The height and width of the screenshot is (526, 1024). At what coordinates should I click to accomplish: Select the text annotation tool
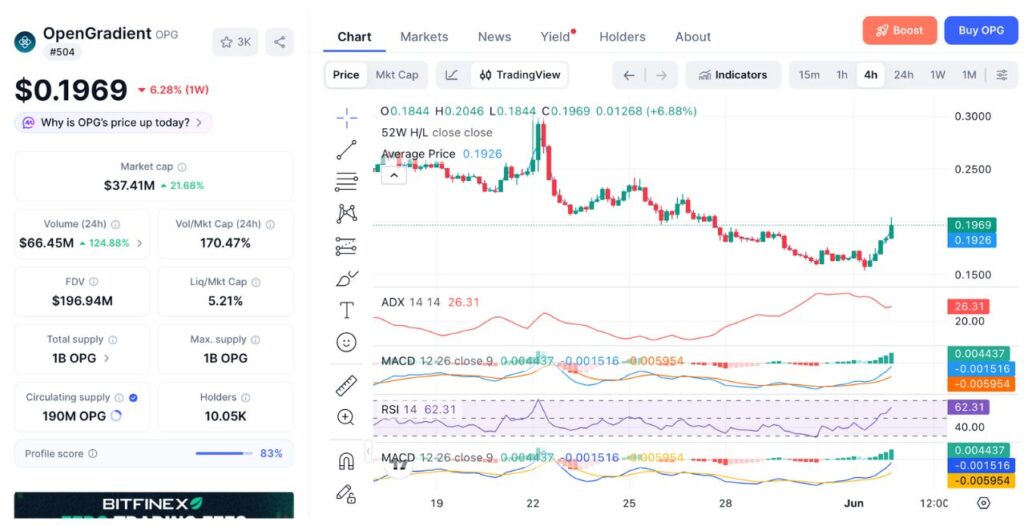(x=346, y=310)
